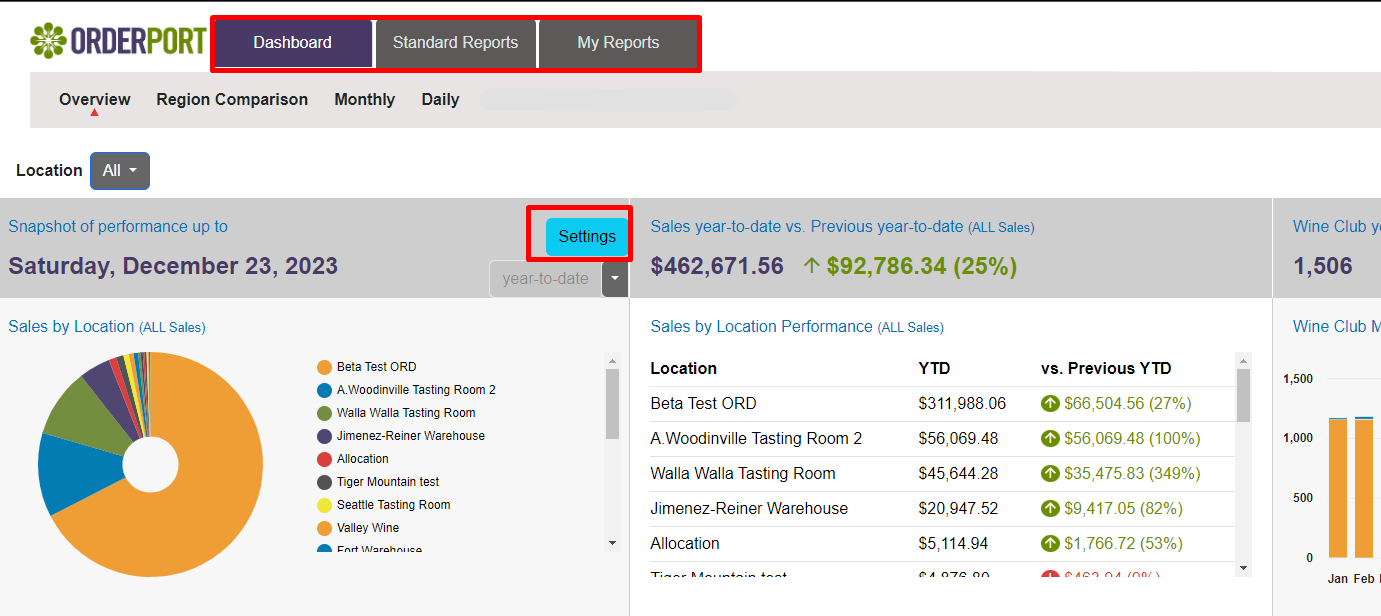1381x616 pixels.
Task: Select the Overview sub-tab
Action: (x=95, y=99)
